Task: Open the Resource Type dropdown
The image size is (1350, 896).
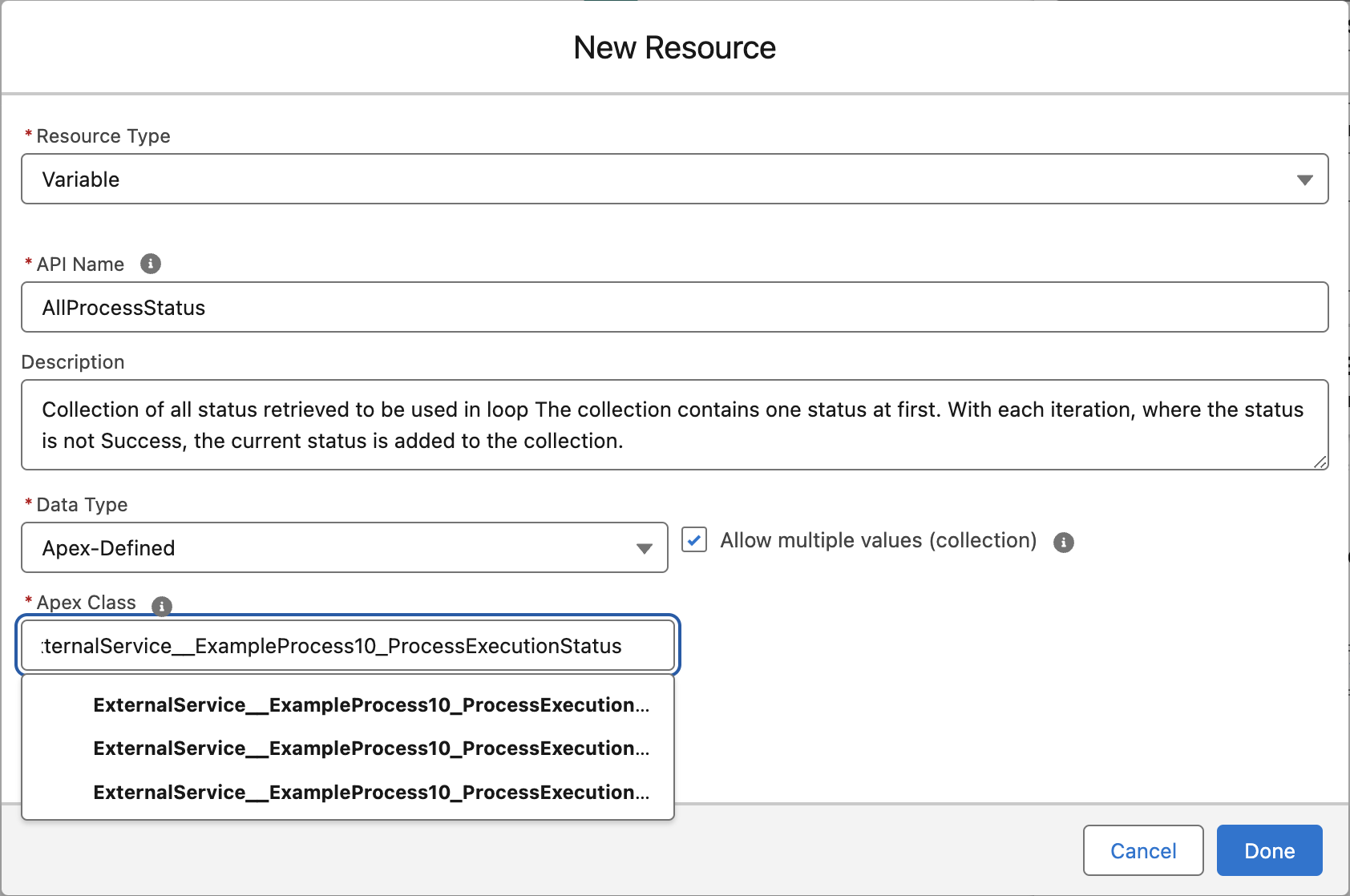Action: (674, 179)
